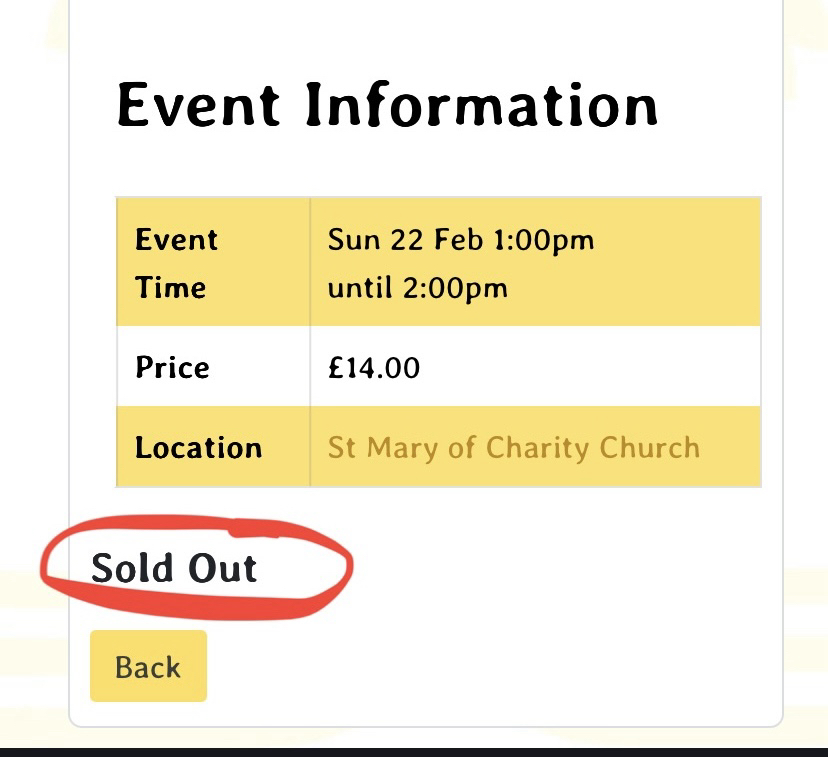This screenshot has height=757, width=828.
Task: Select the Location label cell
Action: (198, 447)
